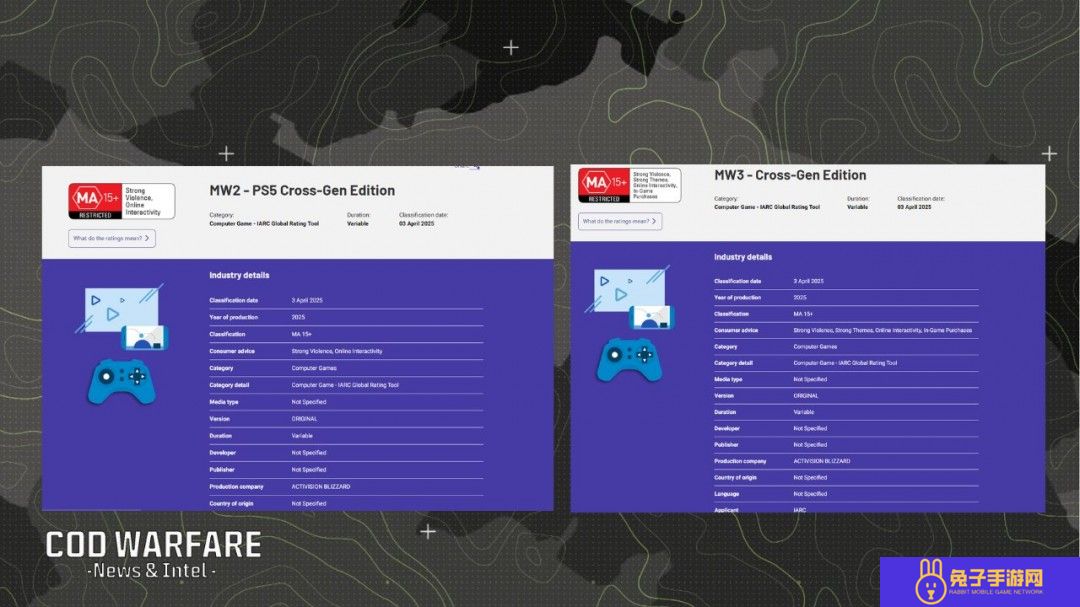Image resolution: width=1080 pixels, height=607 pixels.
Task: Click 'Industry details' heading in the MW3 panel
Action: 742,257
